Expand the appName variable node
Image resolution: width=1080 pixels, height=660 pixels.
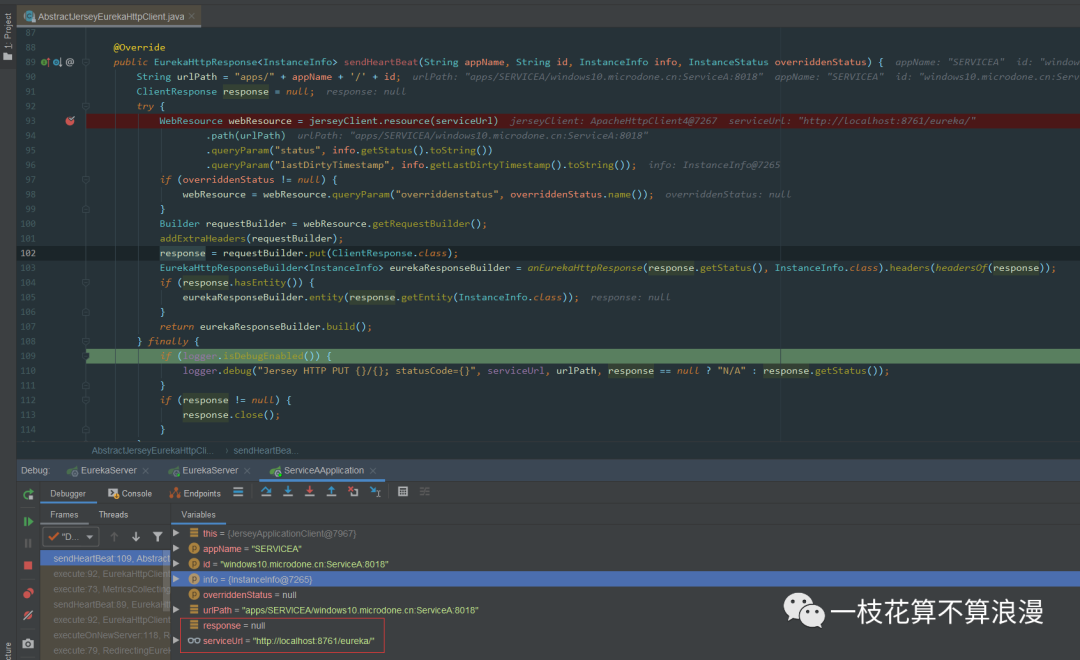(x=177, y=549)
